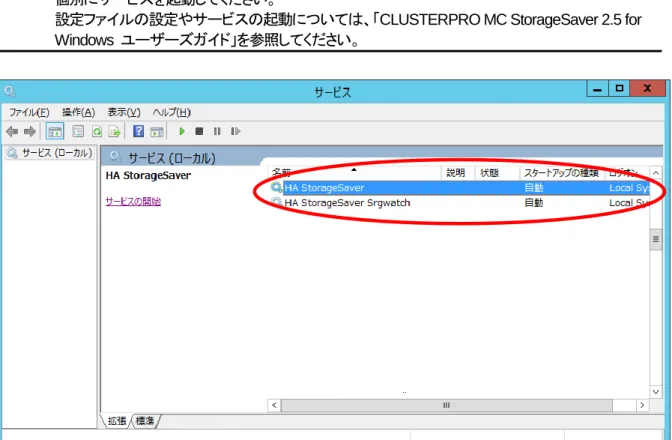Maximize the サービス window

click(619, 89)
